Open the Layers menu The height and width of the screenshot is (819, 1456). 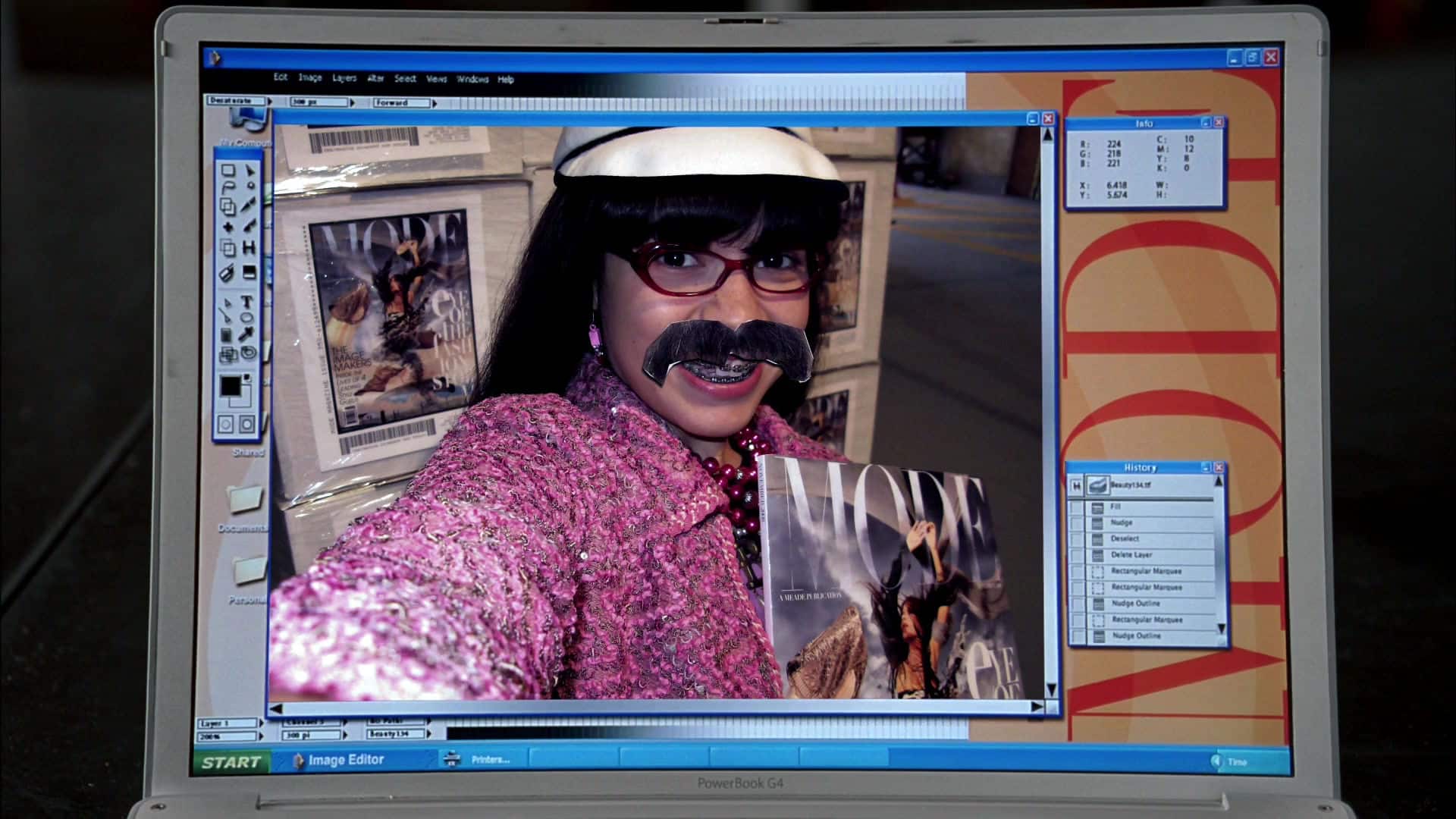pyautogui.click(x=344, y=78)
